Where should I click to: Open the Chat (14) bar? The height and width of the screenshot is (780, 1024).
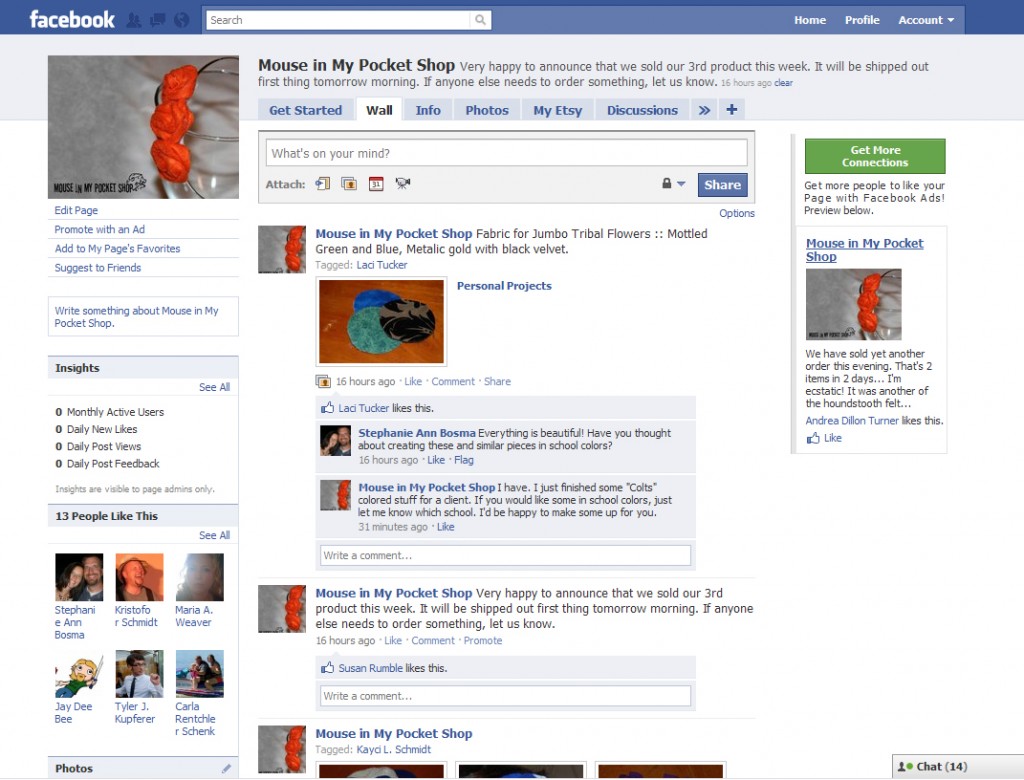pos(958,767)
